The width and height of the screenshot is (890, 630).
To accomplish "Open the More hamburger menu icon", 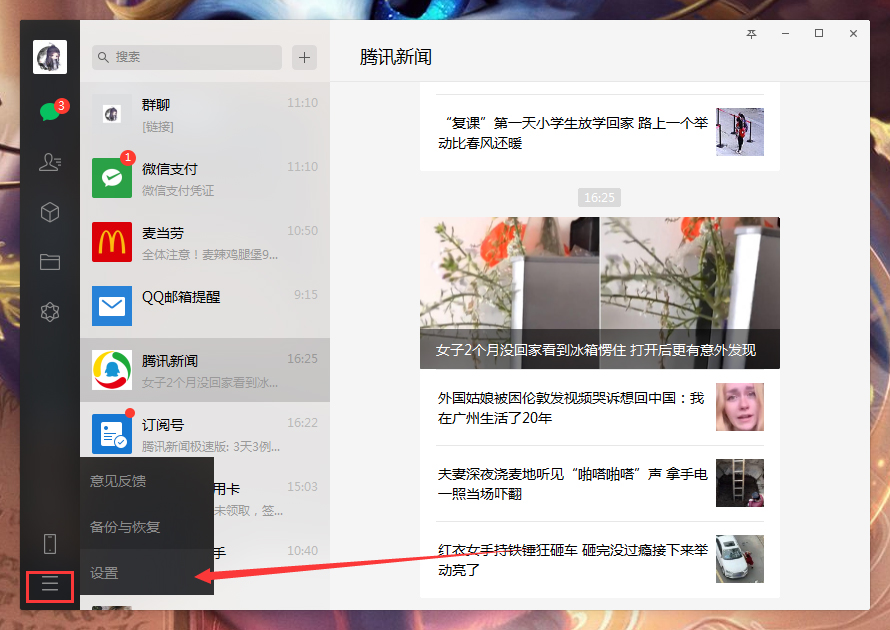I will click(49, 587).
